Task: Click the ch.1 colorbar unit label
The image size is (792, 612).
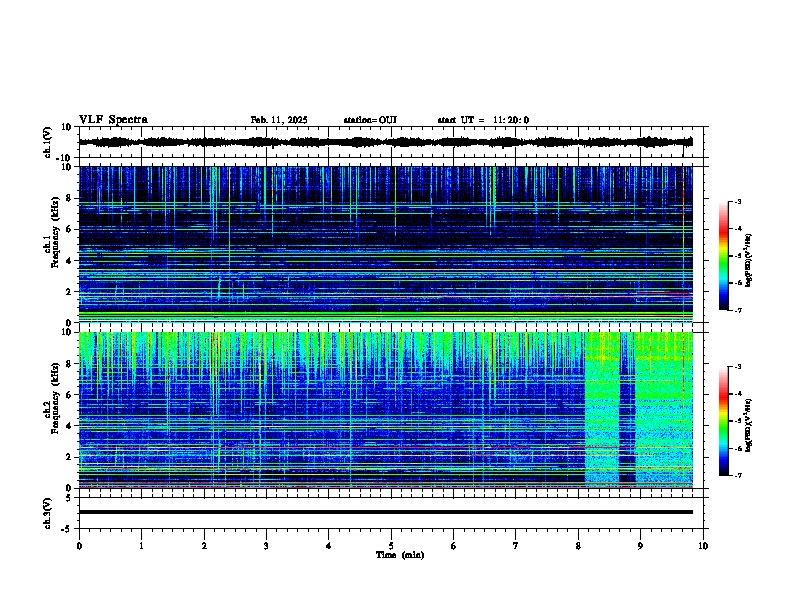Action: coord(748,261)
